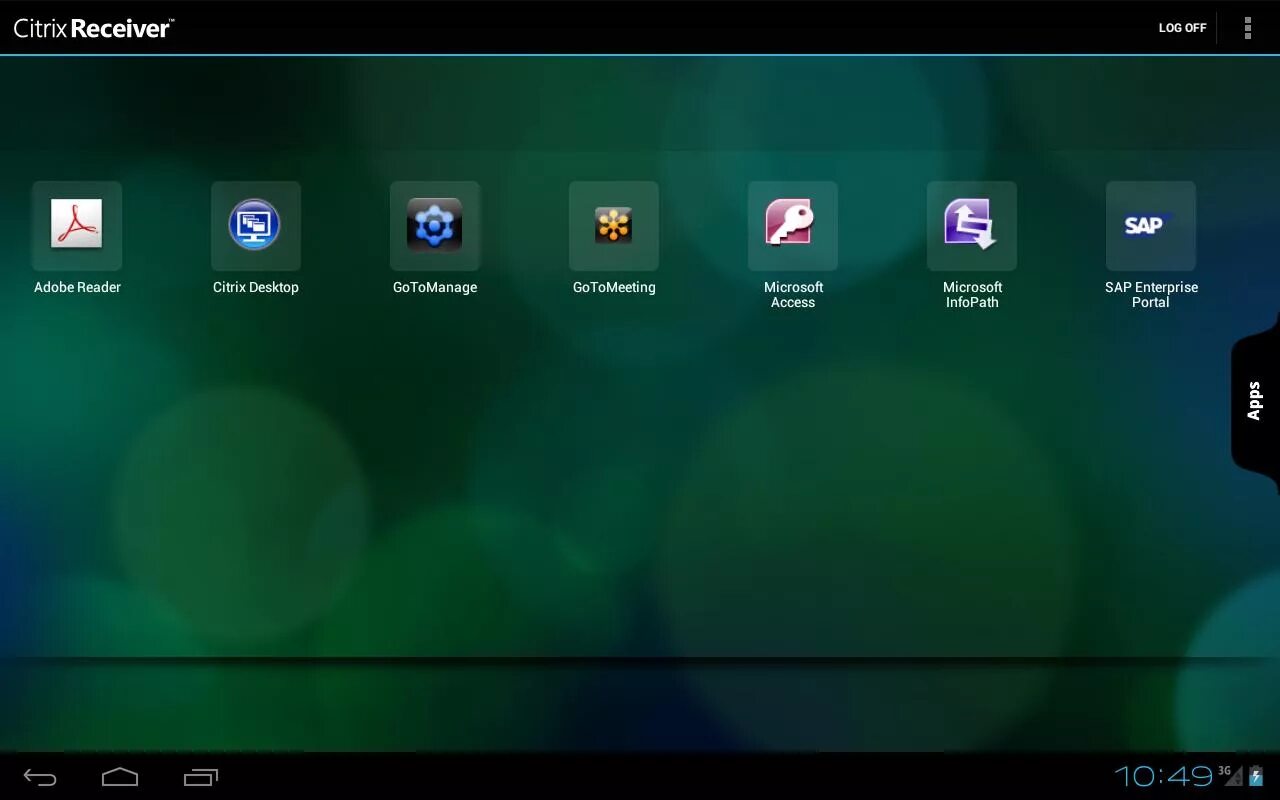This screenshot has height=800, width=1280.
Task: Select the "SAP Enterprise Portal" label text
Action: 1151,295
